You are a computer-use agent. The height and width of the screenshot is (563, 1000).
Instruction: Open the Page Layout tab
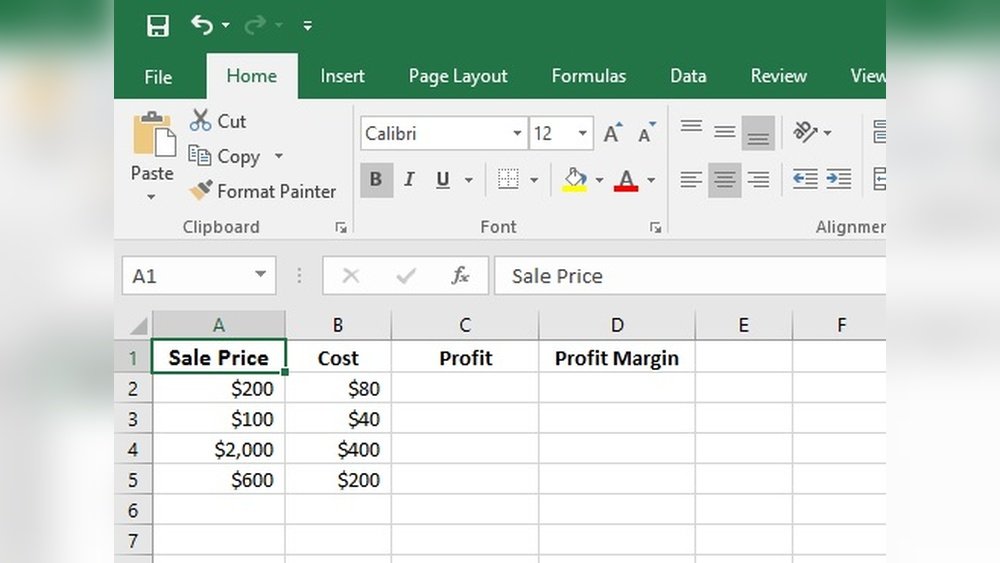[x=458, y=76]
